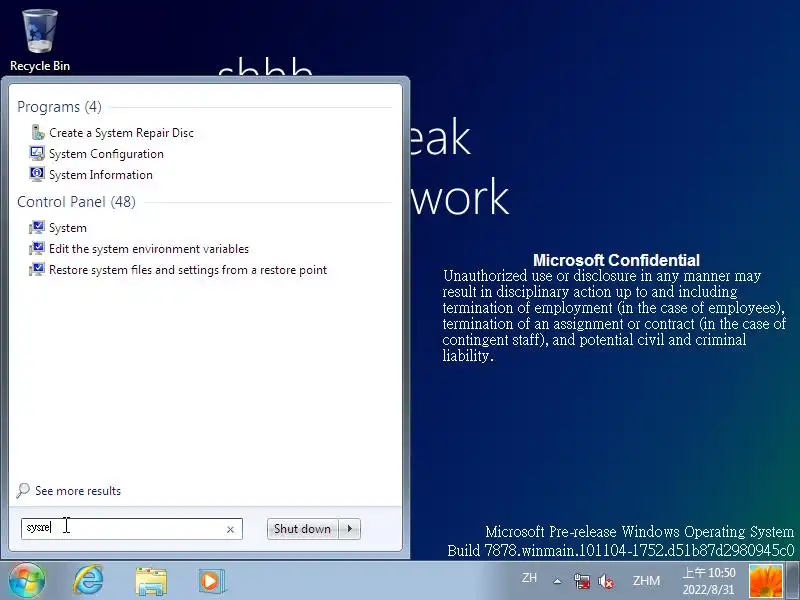
Task: Click inside the Start menu search field
Action: click(x=132, y=529)
